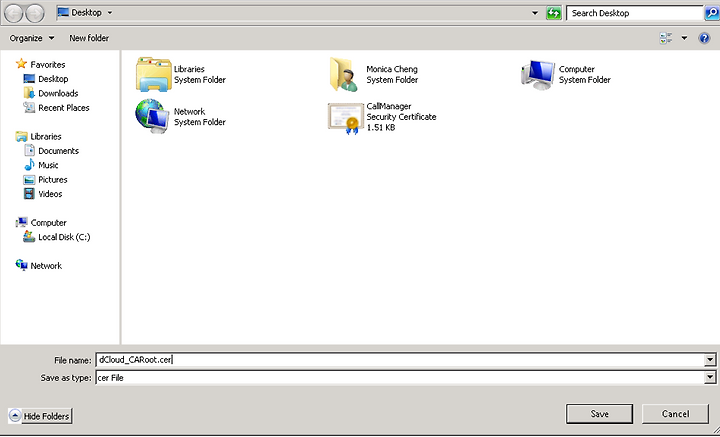The image size is (720, 437).
Task: Select the Libraries system folder icon
Action: pyautogui.click(x=153, y=74)
